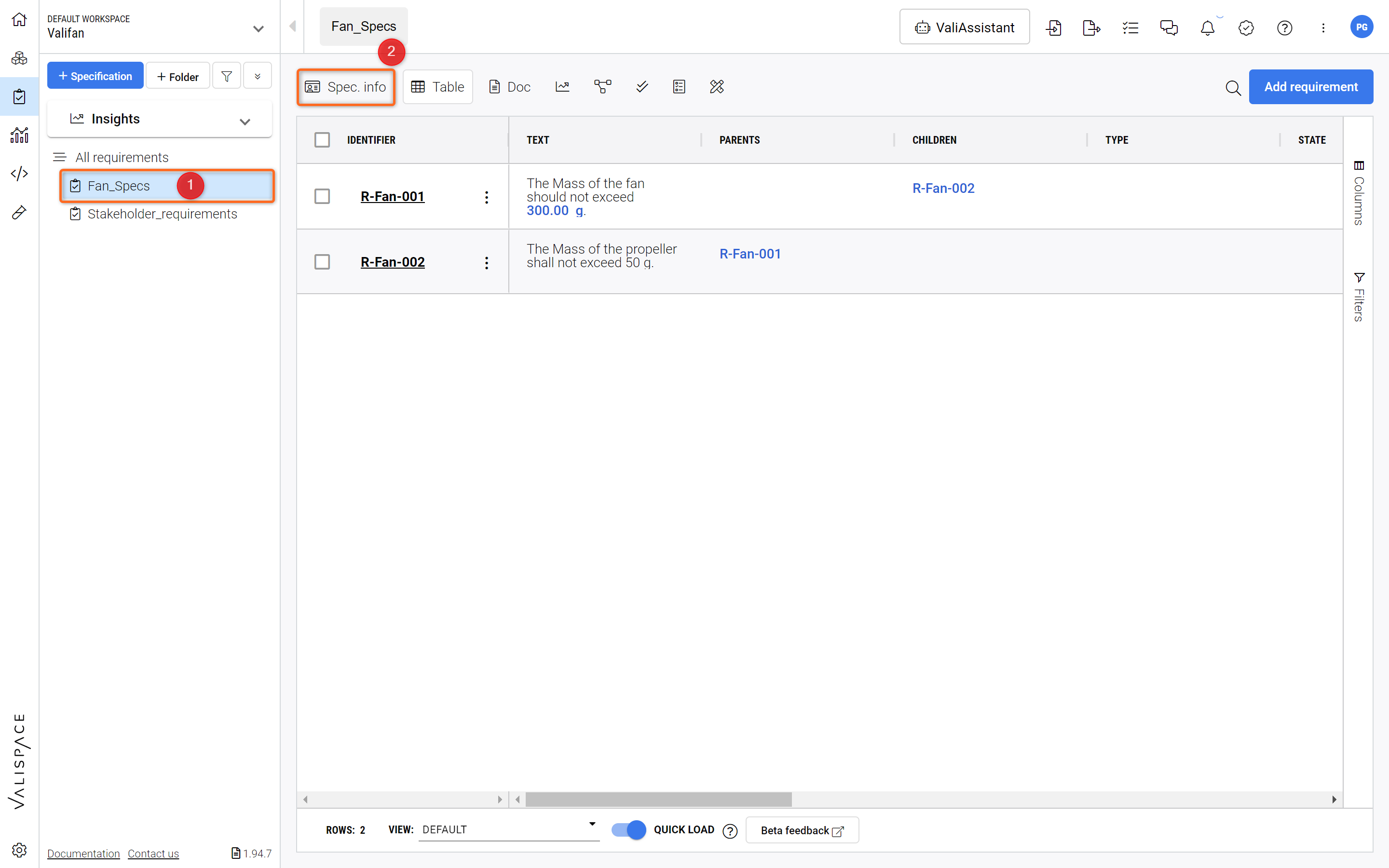Click the 300.00 g mass value
The width and height of the screenshot is (1389, 868).
(556, 211)
